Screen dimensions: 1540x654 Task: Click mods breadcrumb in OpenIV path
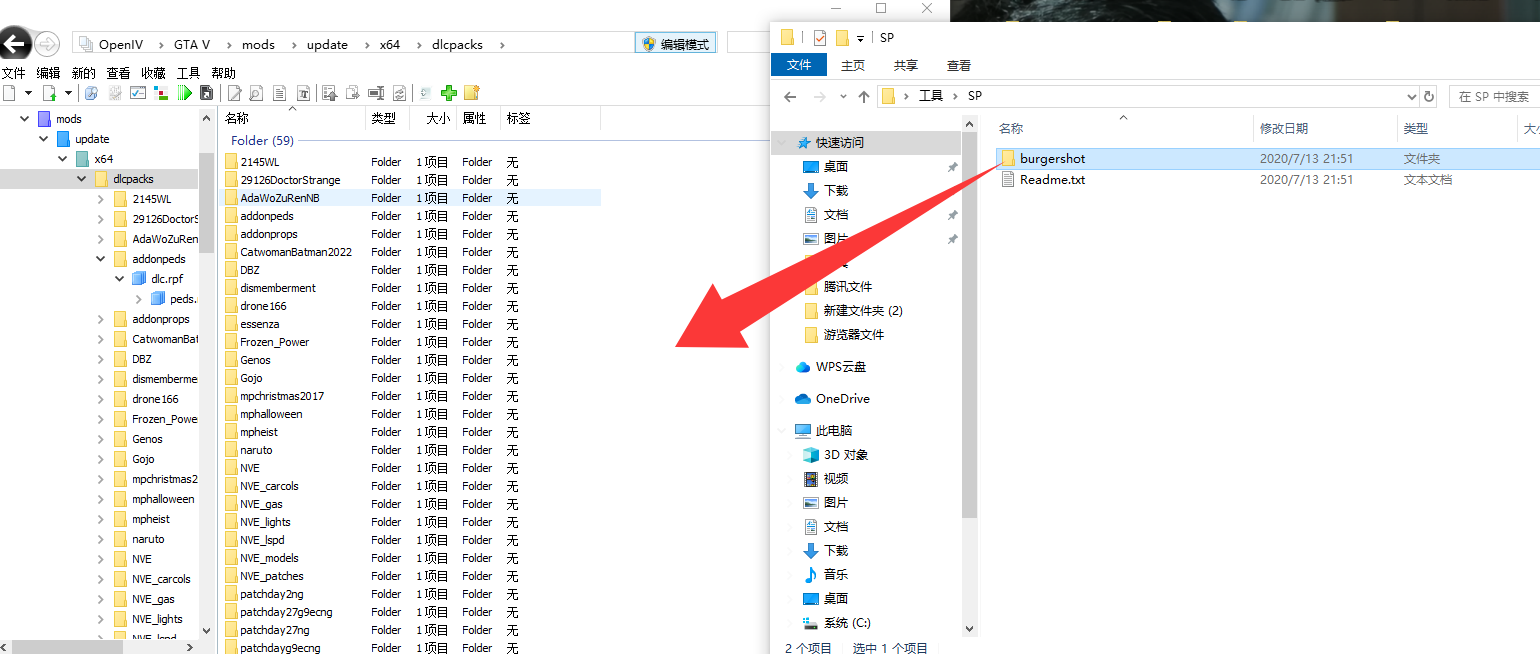click(x=258, y=44)
